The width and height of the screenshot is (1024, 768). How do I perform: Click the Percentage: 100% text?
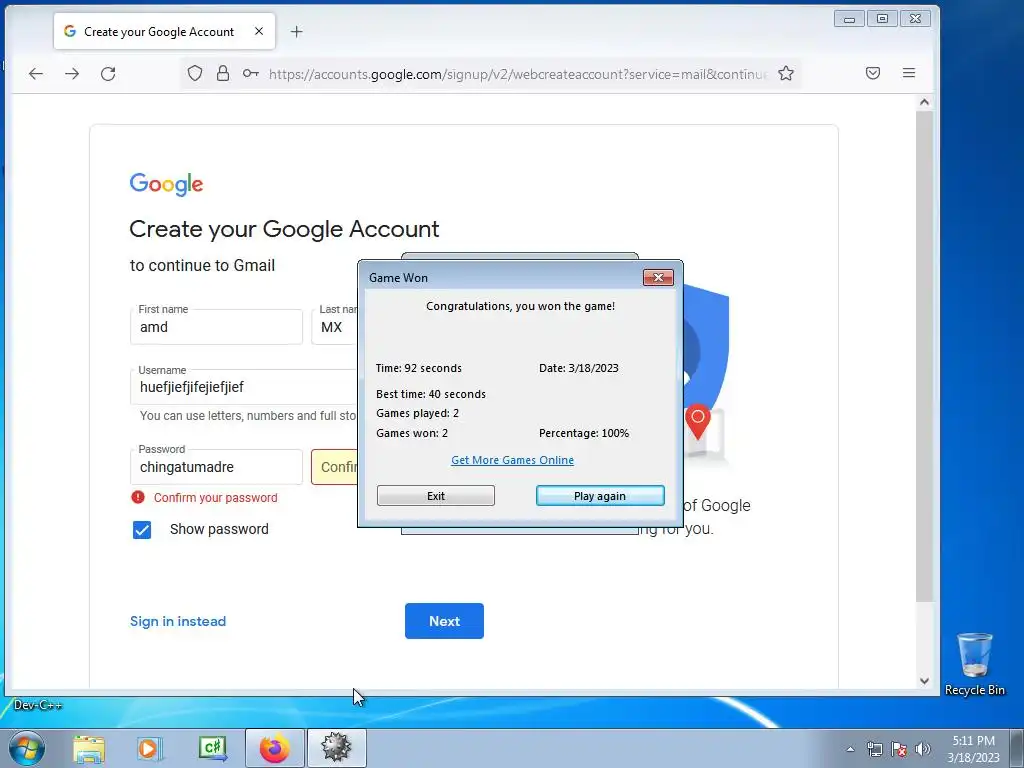click(584, 433)
